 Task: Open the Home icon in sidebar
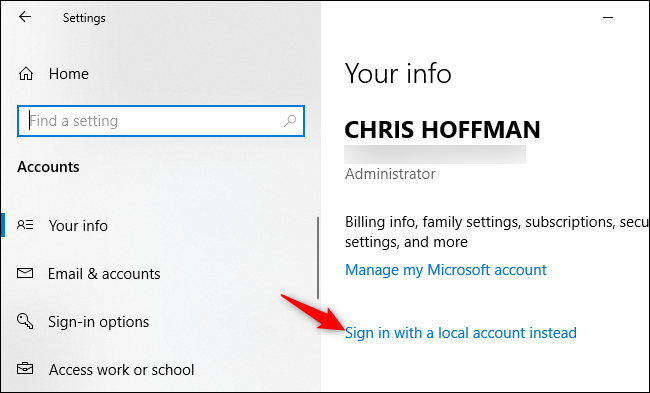coord(26,74)
